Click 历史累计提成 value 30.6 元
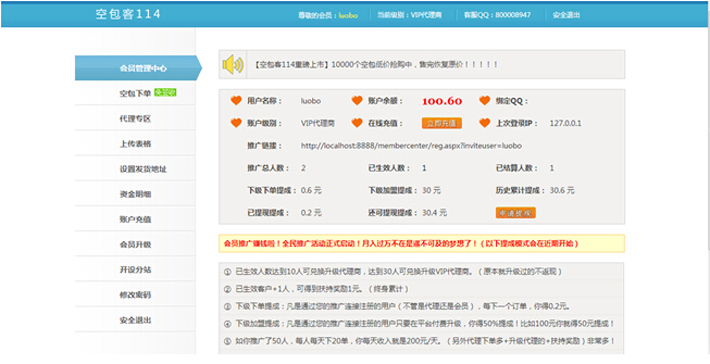Viewport: 710px width, 364px height. click(562, 191)
